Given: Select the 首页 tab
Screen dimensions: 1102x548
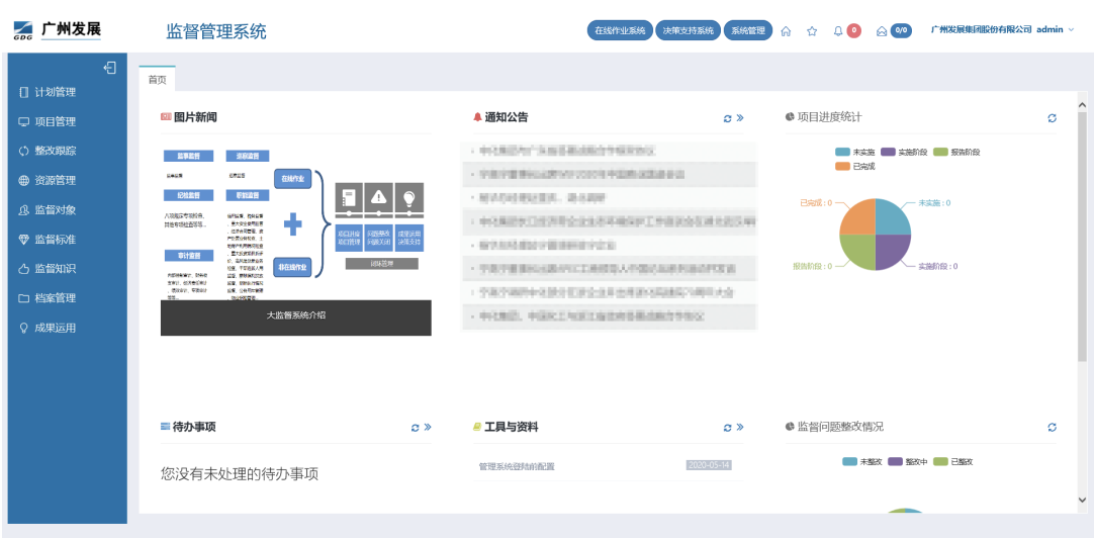Looking at the screenshot, I should point(157,80).
